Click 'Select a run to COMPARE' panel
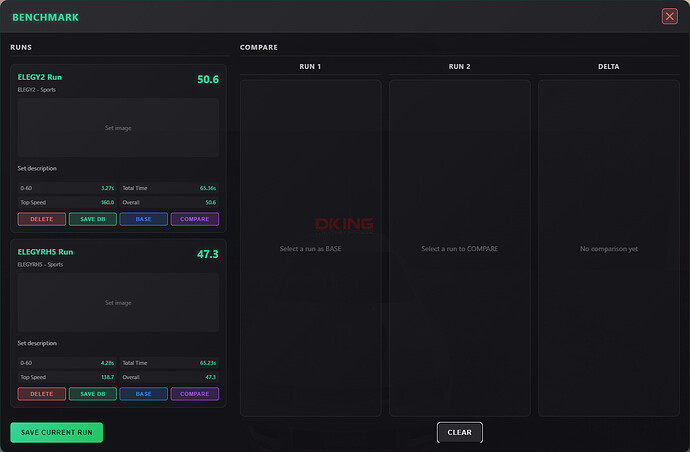Viewport: 690px width, 452px height. (459, 248)
